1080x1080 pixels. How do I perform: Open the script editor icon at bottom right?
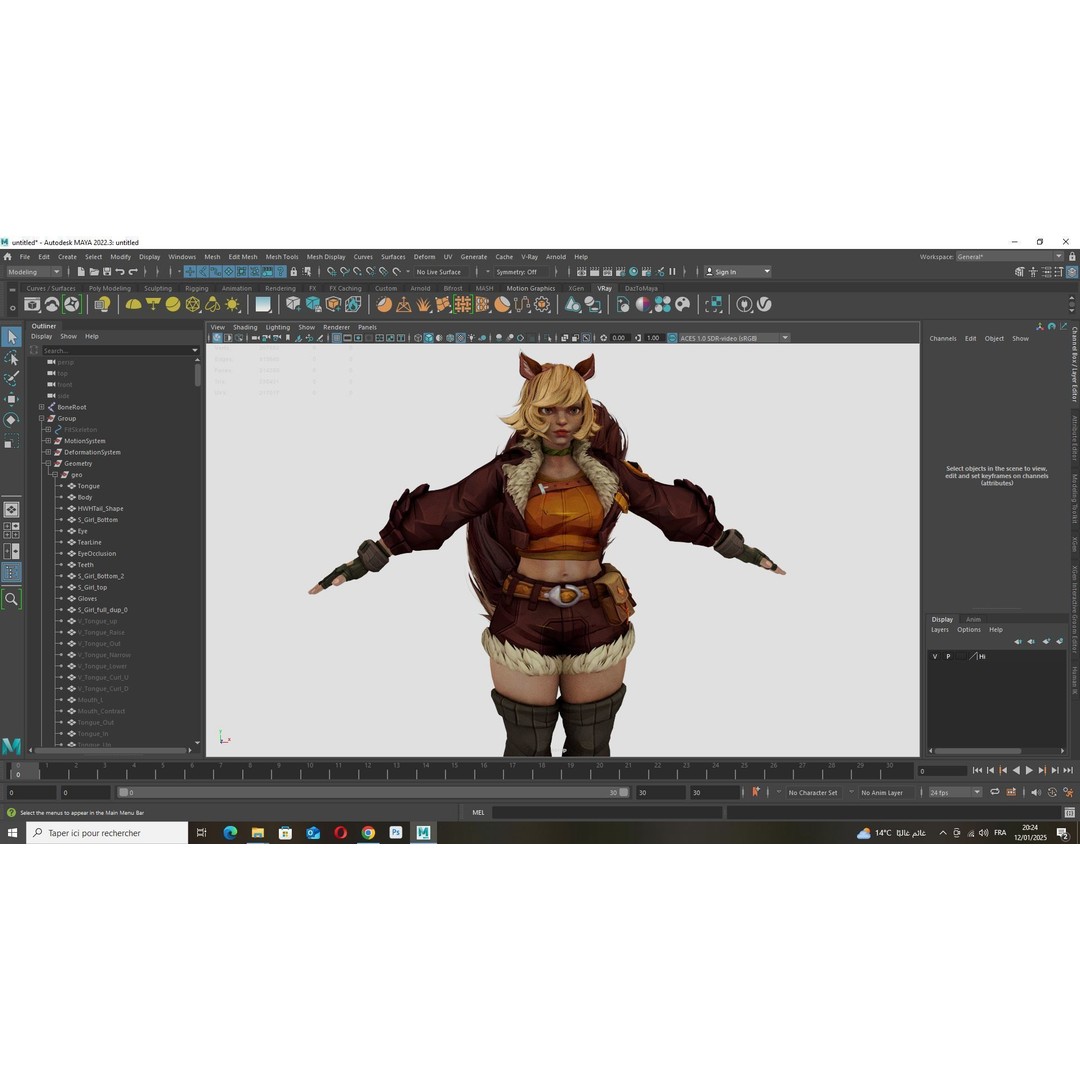[1070, 813]
